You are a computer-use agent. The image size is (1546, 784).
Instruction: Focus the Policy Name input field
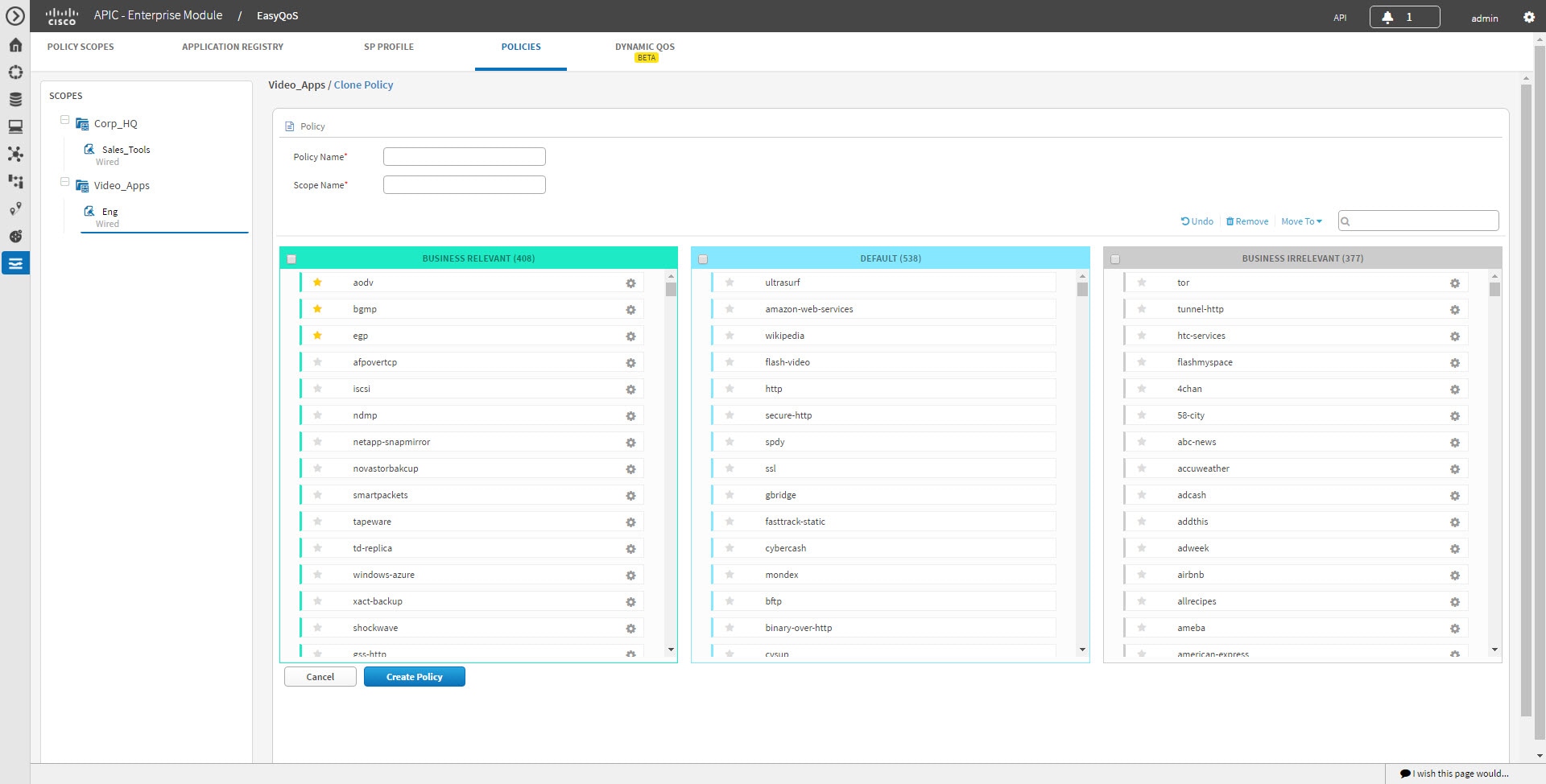pos(465,157)
